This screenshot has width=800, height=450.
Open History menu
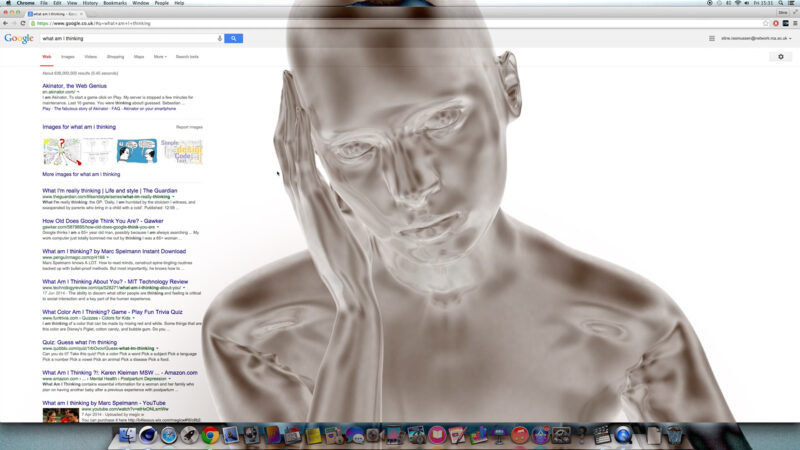[90, 3]
